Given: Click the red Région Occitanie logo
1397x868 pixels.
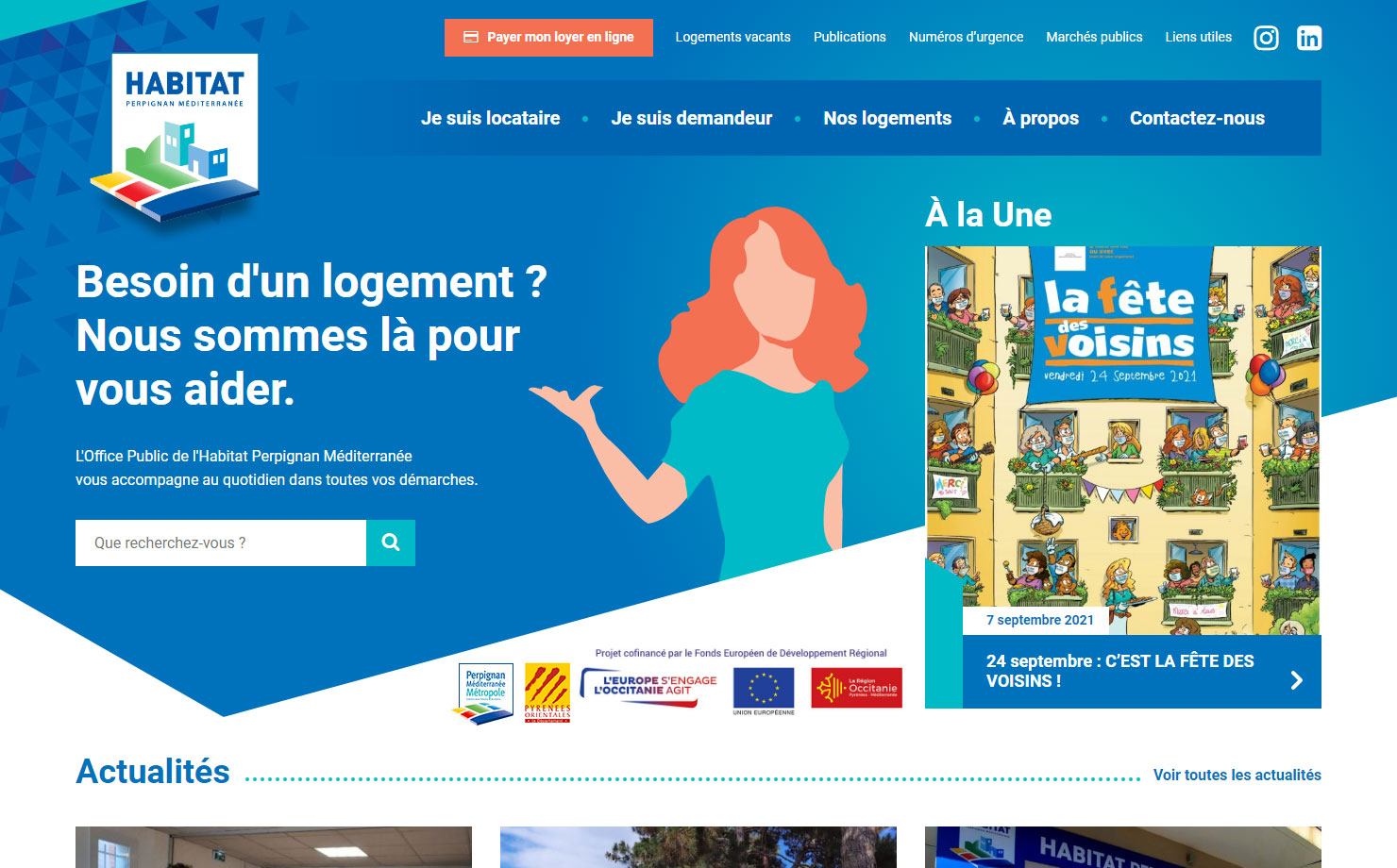Looking at the screenshot, I should [x=856, y=688].
